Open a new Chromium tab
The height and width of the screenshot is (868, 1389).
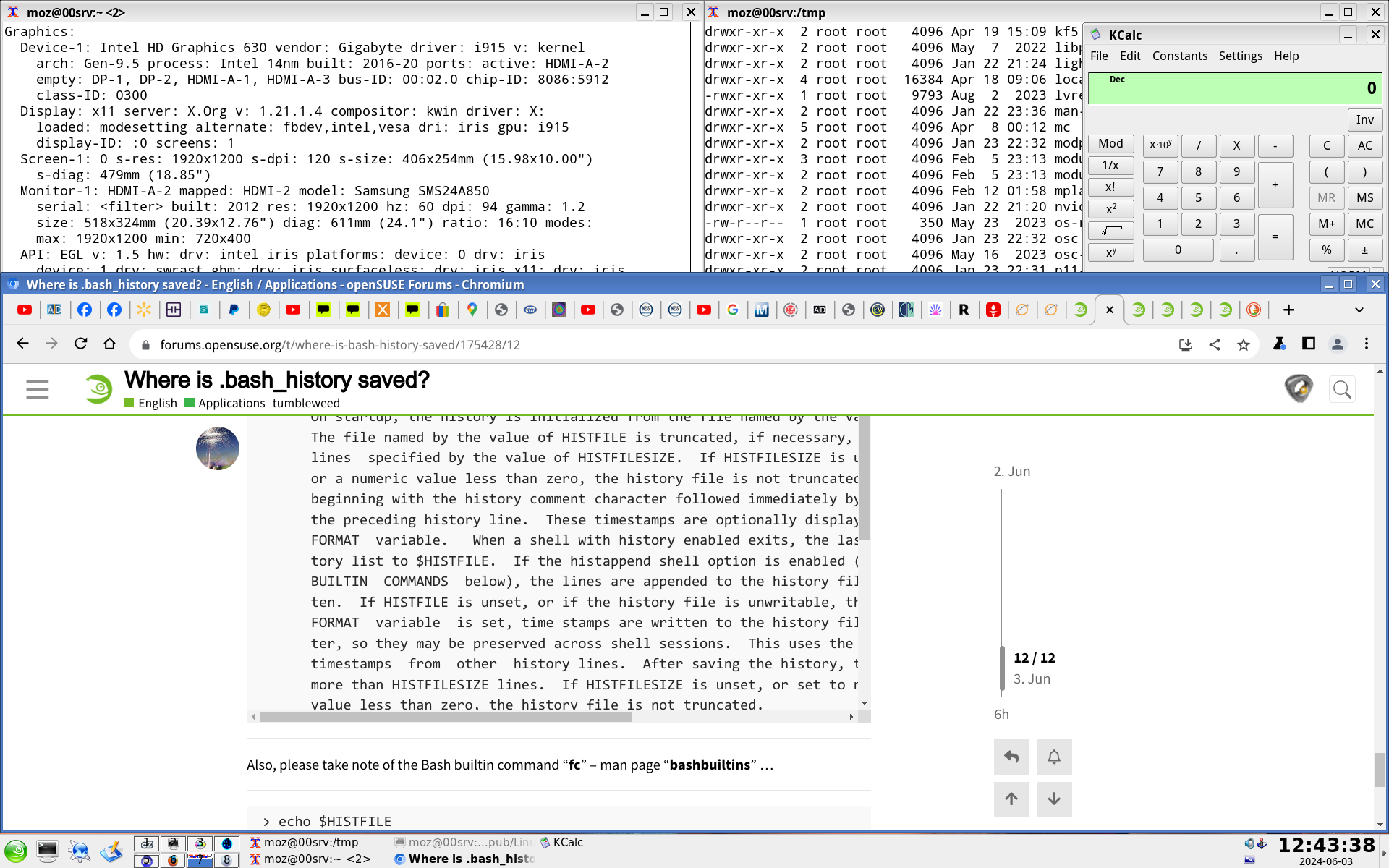(x=1288, y=310)
